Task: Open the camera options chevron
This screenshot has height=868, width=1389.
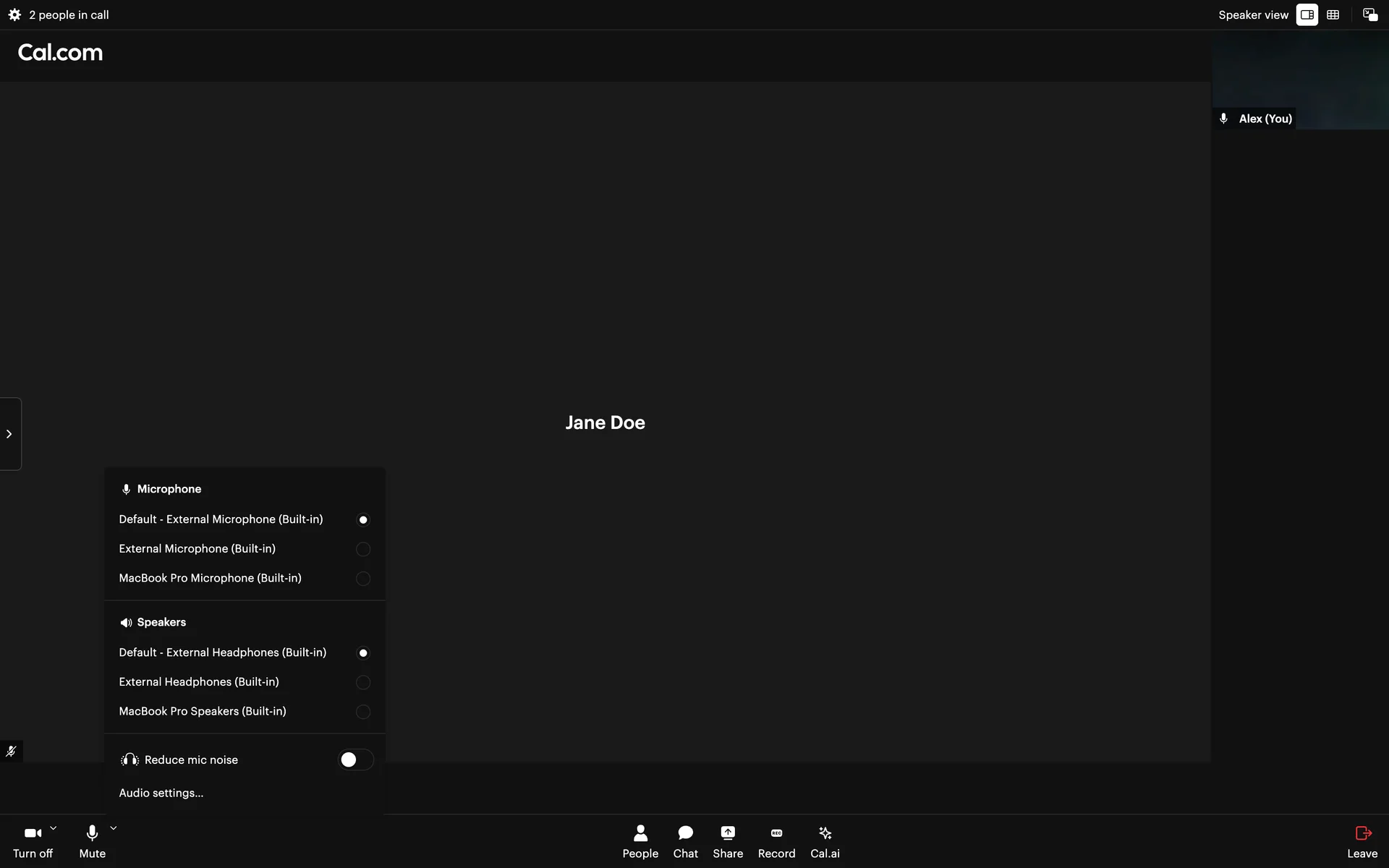Action: (54, 829)
